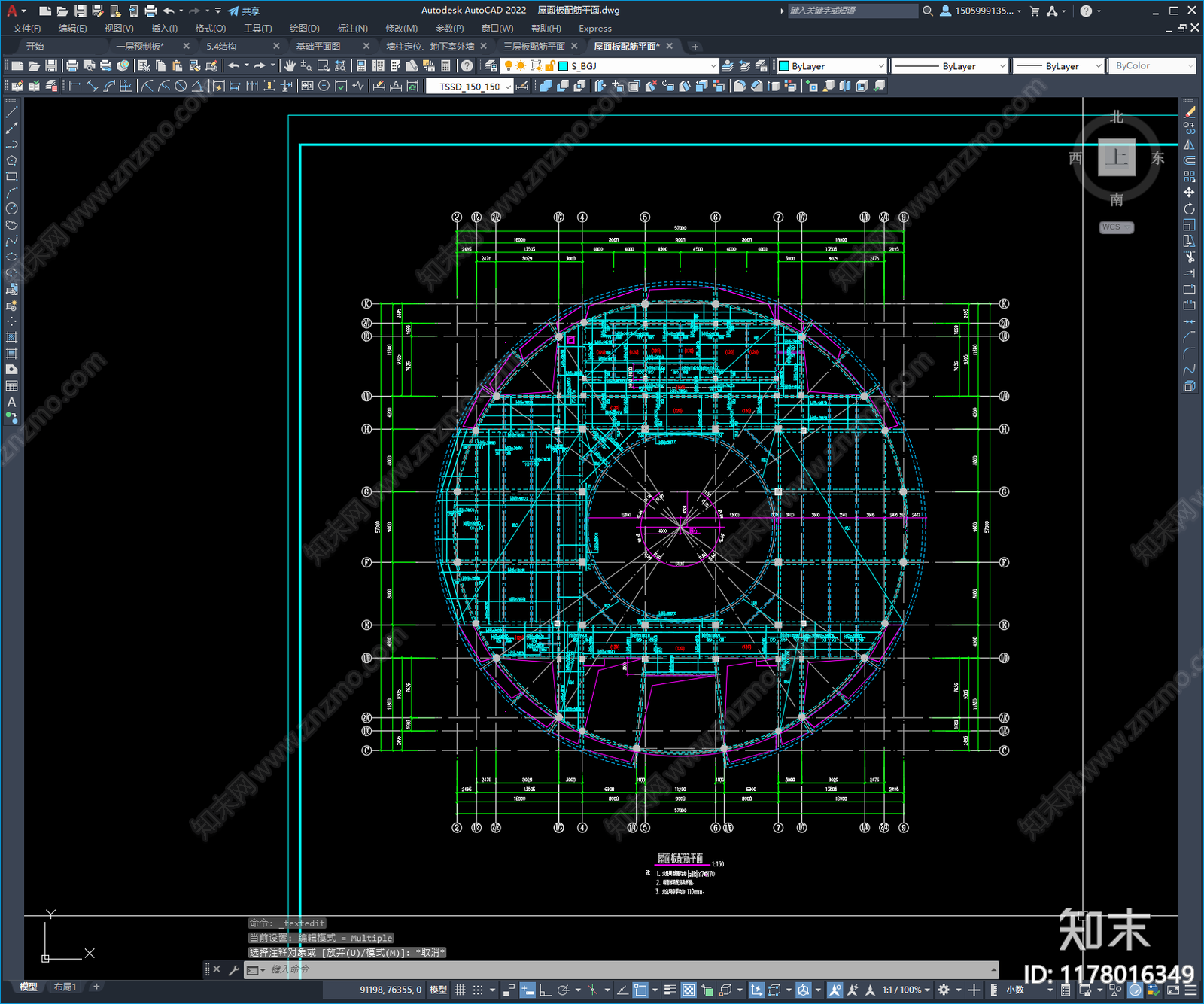
Task: Toggle ortho mode in status bar
Action: pos(545,990)
